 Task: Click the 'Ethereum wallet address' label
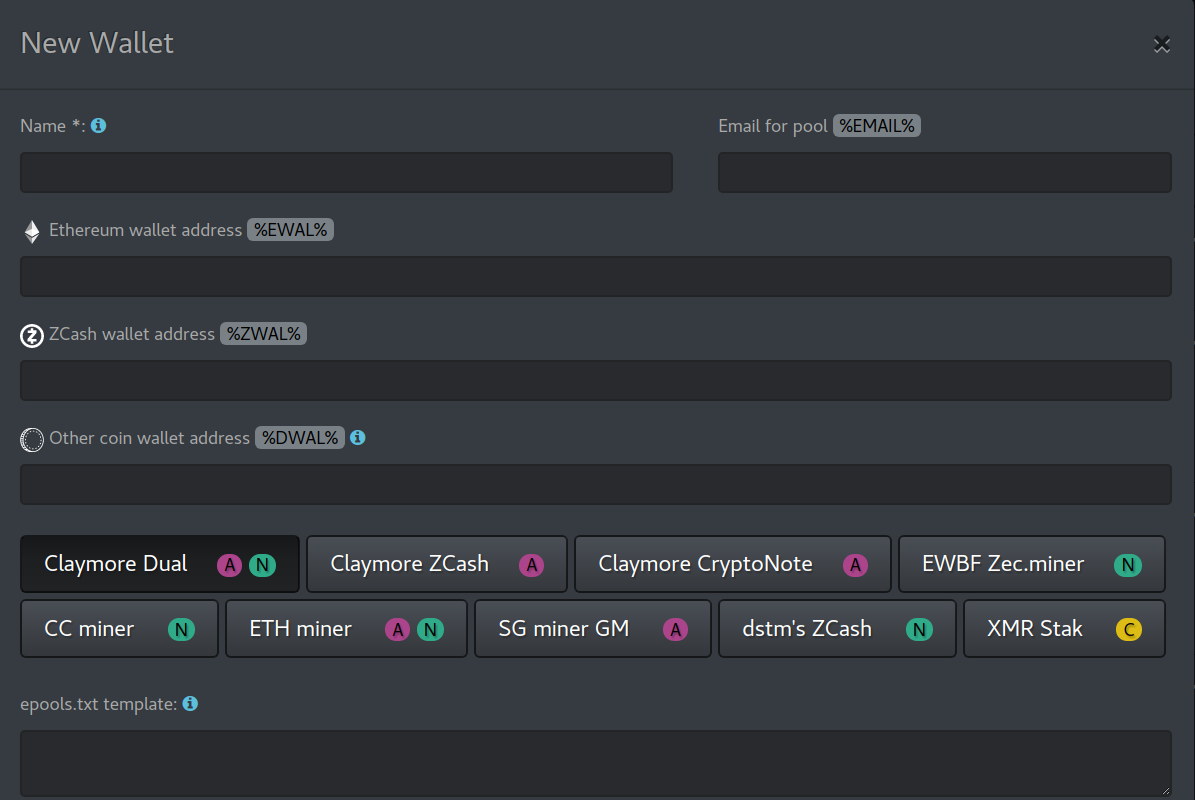146,230
